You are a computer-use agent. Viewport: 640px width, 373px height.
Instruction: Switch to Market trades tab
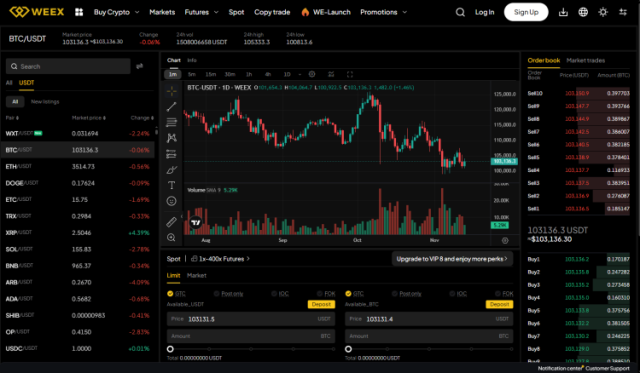click(586, 60)
